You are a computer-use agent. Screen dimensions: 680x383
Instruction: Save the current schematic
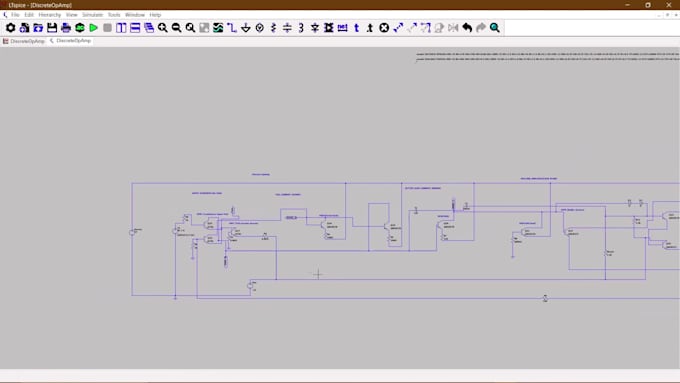tap(52, 28)
